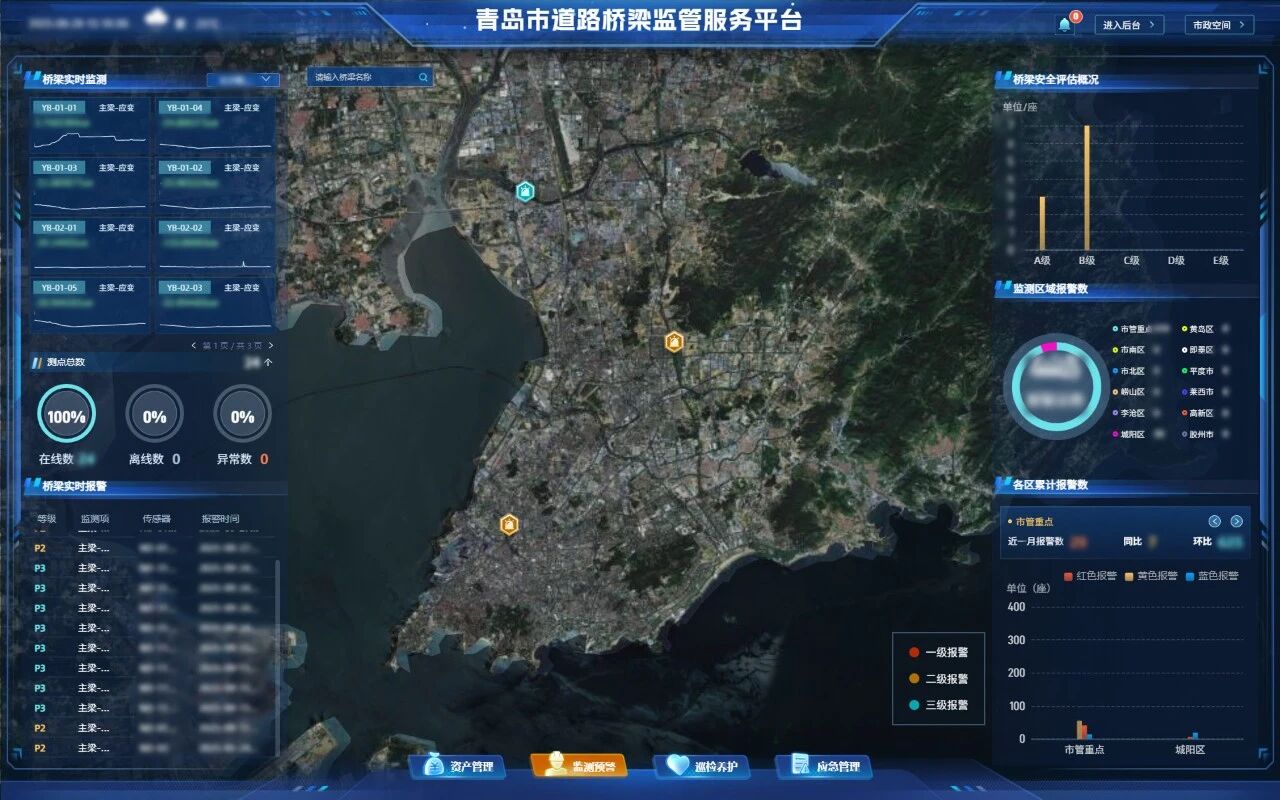Expand the 进入后台 menu
Image resolution: width=1280 pixels, height=800 pixels.
click(1129, 25)
